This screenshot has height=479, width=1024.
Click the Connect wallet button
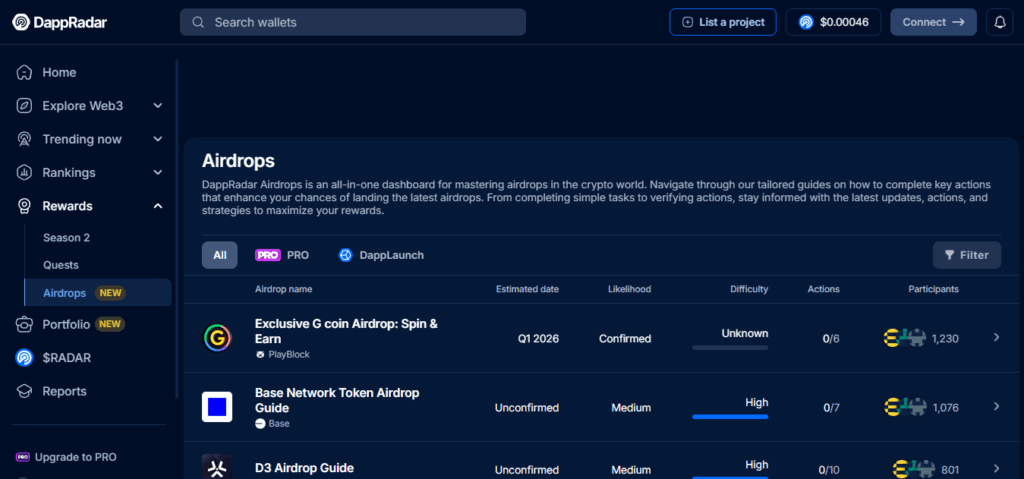pos(933,22)
